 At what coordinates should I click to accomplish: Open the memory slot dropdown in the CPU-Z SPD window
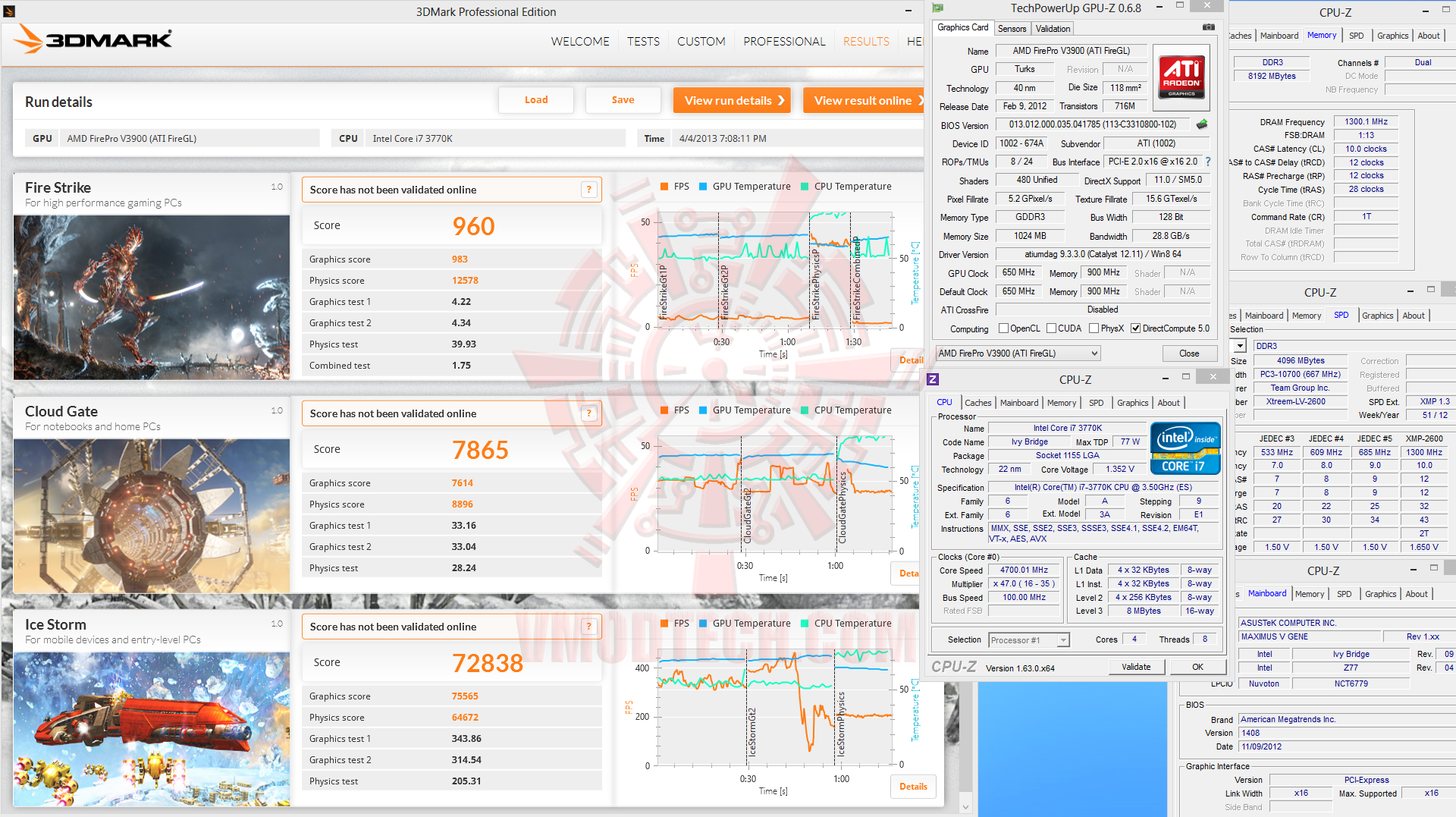pyautogui.click(x=1240, y=346)
